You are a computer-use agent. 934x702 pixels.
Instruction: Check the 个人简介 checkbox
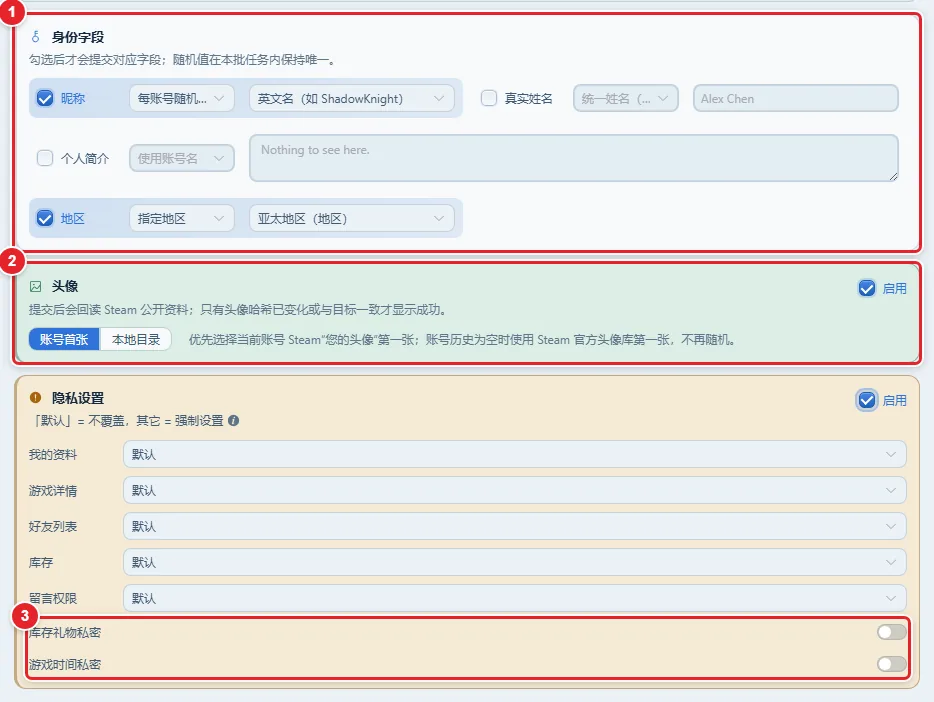click(x=45, y=158)
